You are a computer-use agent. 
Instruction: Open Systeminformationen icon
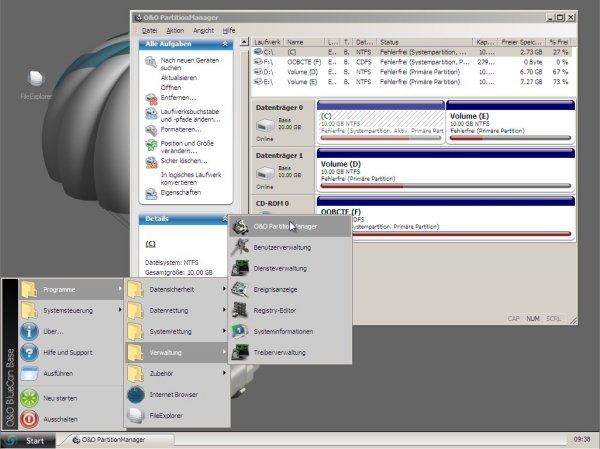click(x=240, y=331)
